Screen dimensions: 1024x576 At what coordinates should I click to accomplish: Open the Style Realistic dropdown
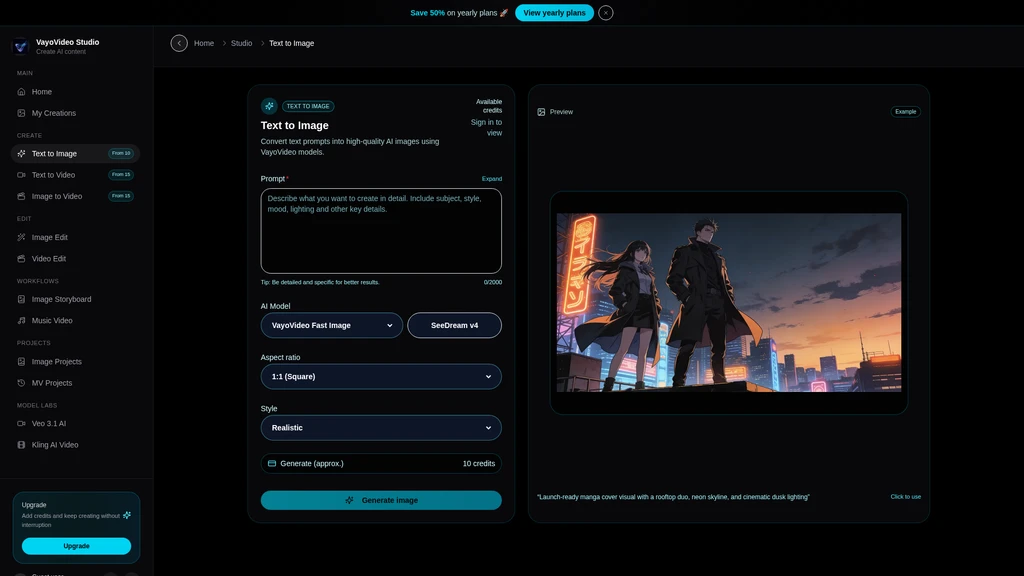(381, 428)
